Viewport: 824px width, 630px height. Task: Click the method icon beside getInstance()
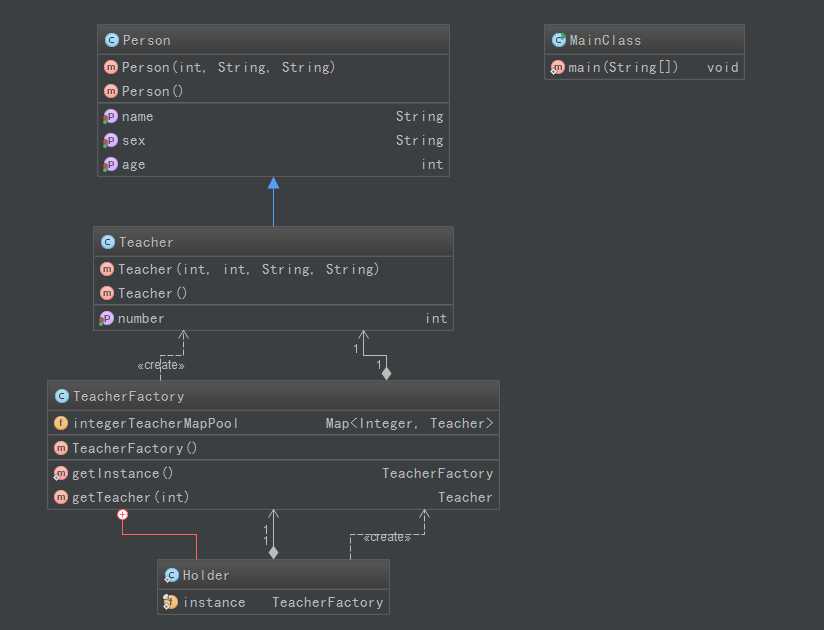click(x=61, y=473)
